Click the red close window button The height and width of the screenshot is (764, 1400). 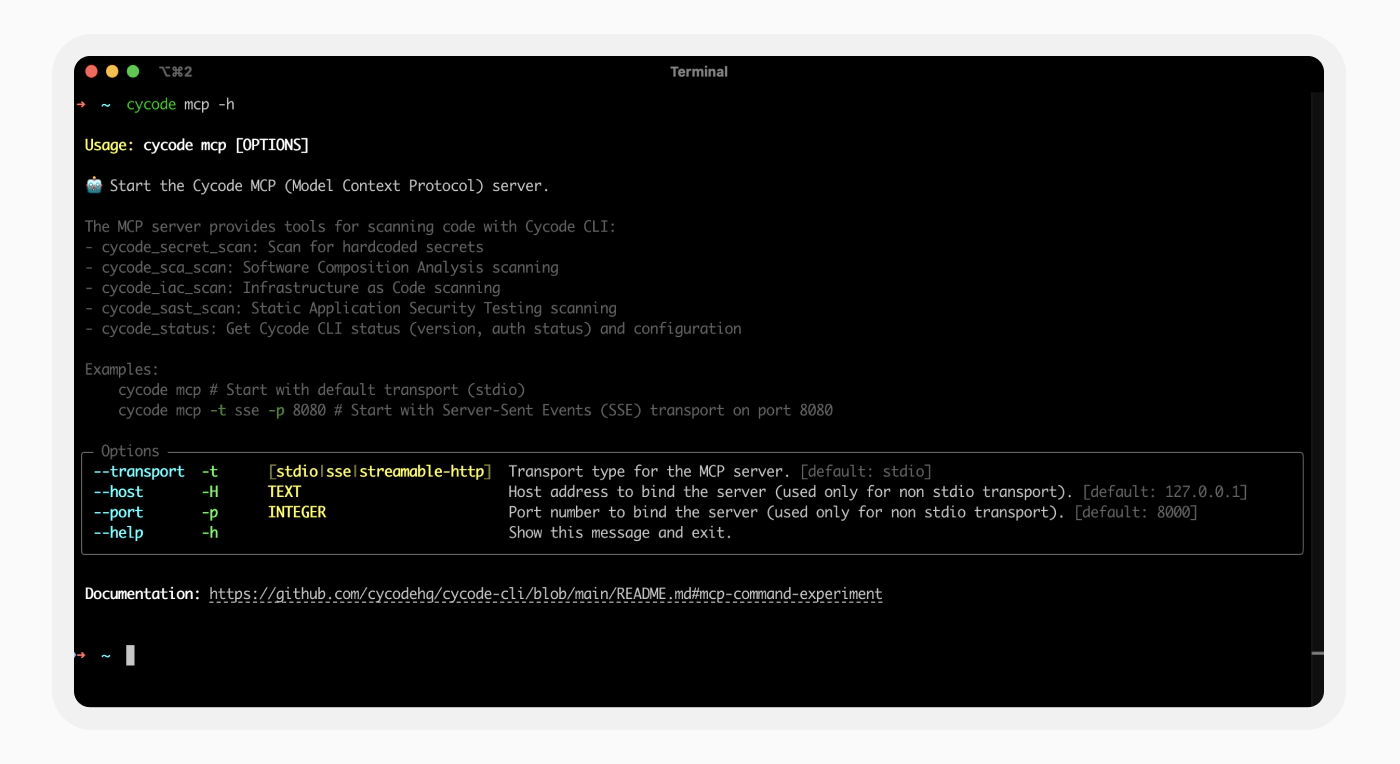92,72
